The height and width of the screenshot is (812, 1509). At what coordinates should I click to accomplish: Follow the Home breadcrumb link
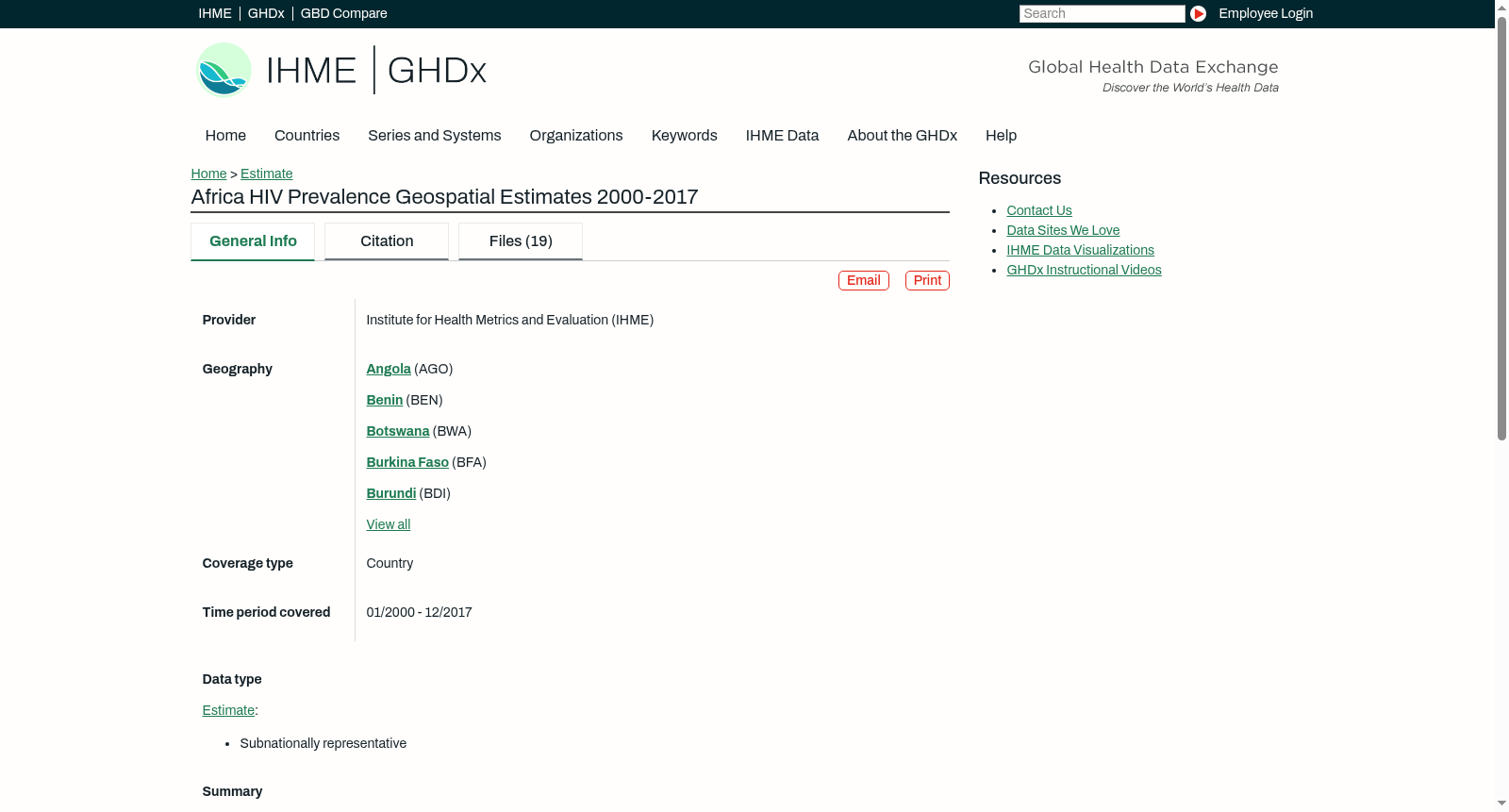pos(208,174)
